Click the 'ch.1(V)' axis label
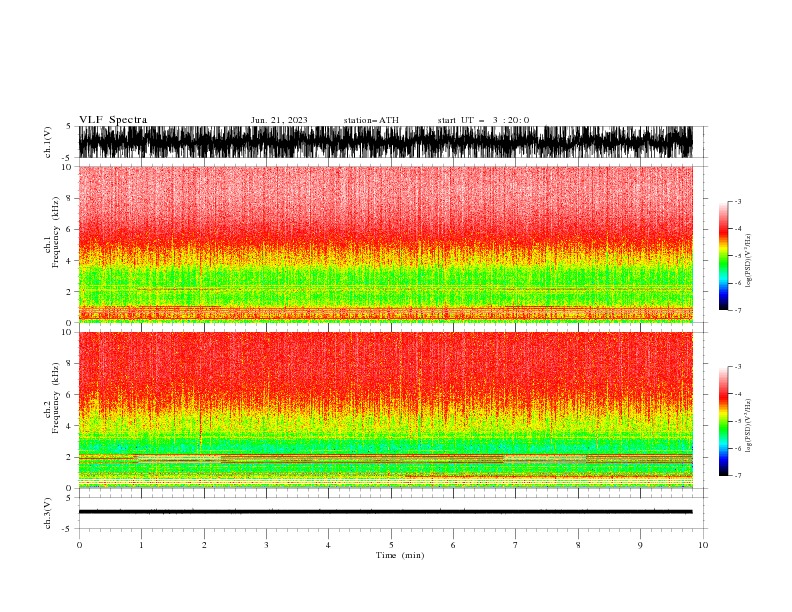 [x=48, y=142]
